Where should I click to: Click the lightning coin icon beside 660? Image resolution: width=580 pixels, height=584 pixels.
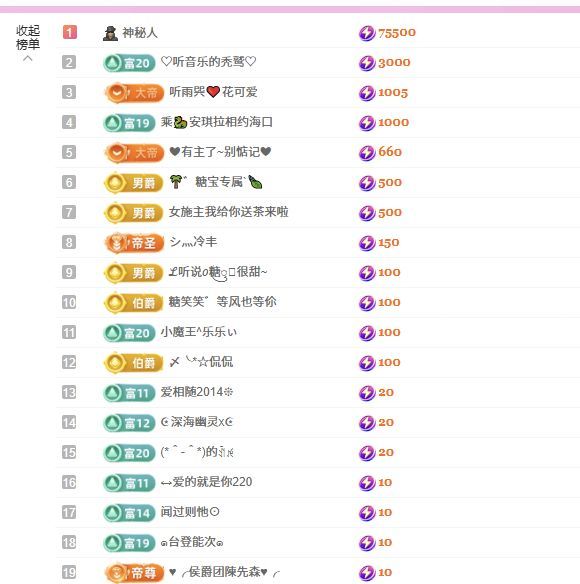(367, 153)
